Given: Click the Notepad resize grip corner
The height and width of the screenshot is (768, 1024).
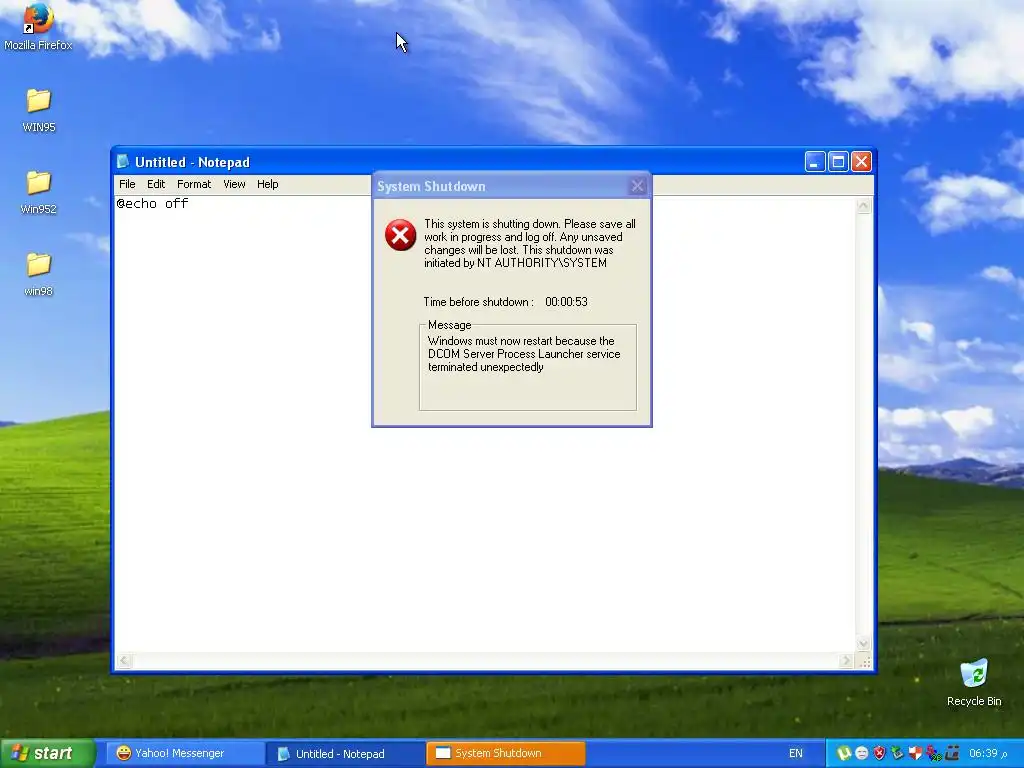Looking at the screenshot, I should pyautogui.click(x=865, y=662).
